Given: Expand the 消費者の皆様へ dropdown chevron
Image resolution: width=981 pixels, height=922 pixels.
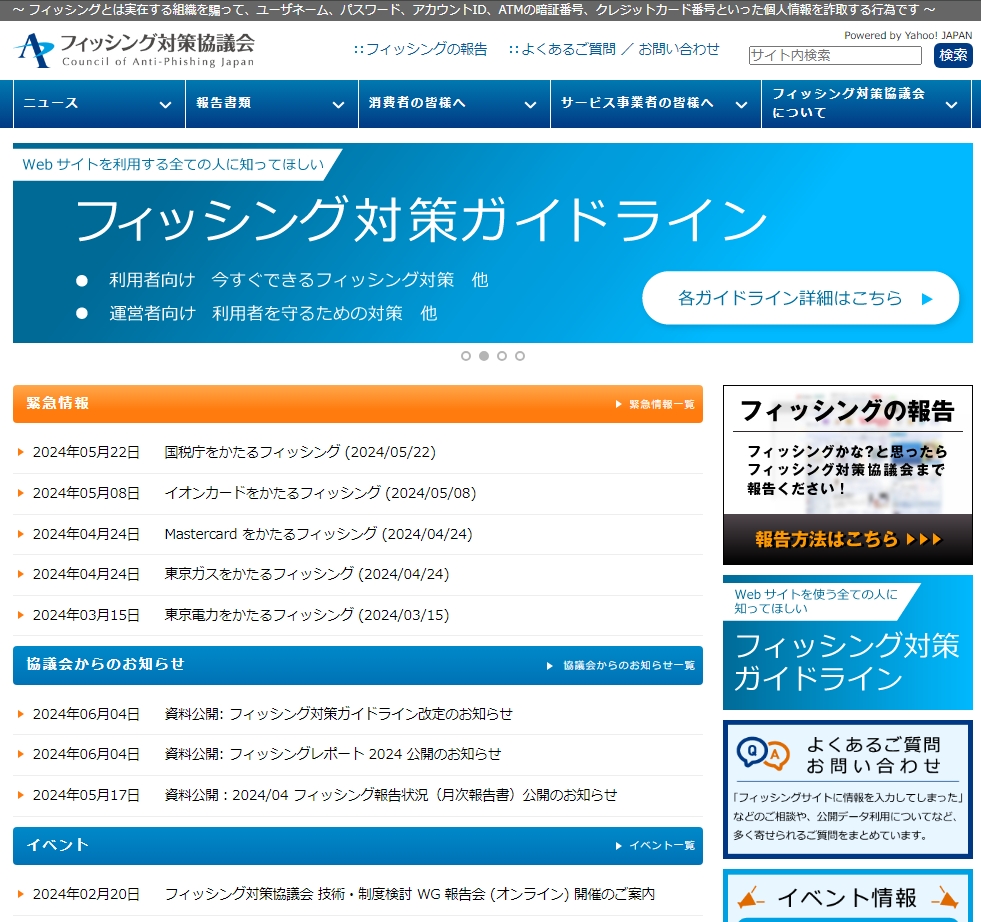Looking at the screenshot, I should pos(530,104).
